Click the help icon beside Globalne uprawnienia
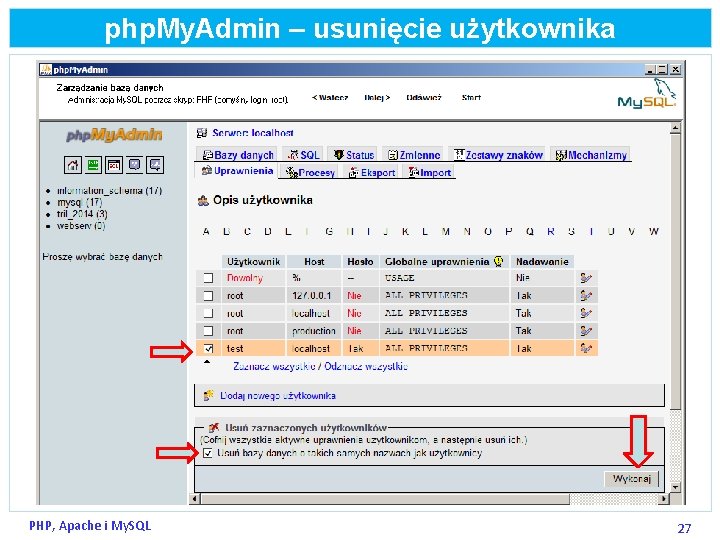The image size is (720, 540). (498, 261)
